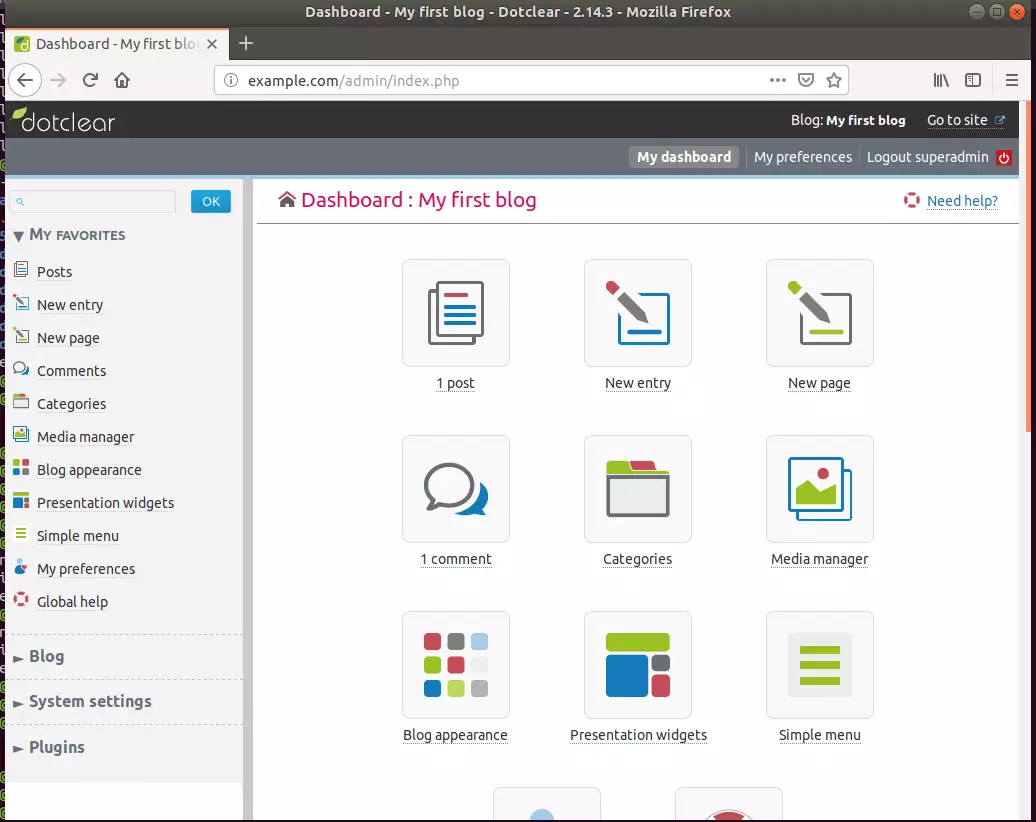
Task: Click the Global help sidebar link
Action: [72, 603]
